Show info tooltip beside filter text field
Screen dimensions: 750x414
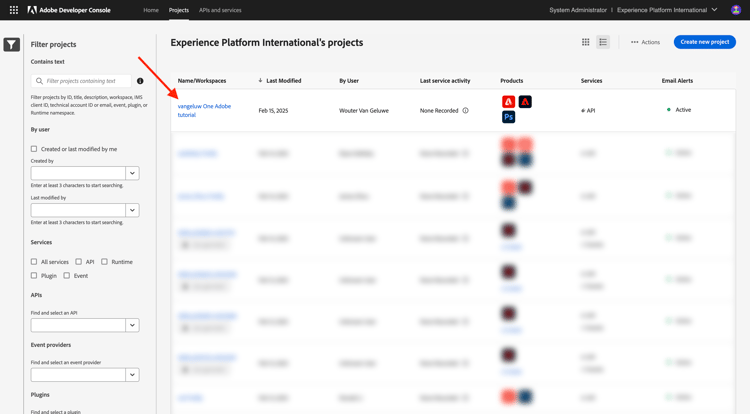click(x=140, y=81)
